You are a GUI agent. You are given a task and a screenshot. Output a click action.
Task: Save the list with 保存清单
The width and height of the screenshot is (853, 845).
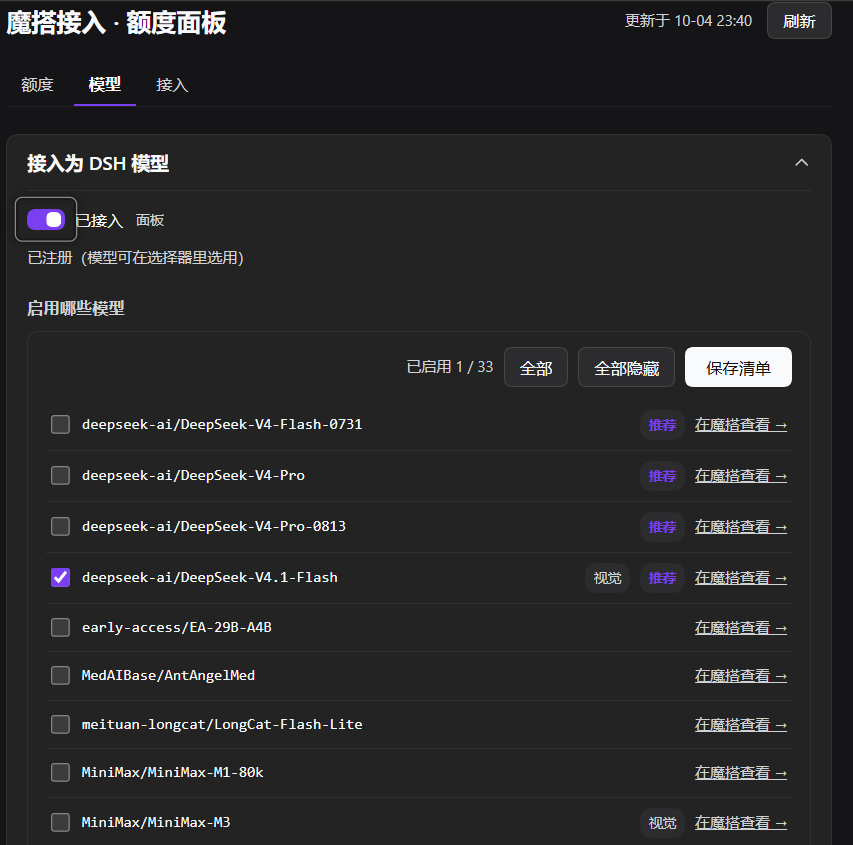pos(738,367)
